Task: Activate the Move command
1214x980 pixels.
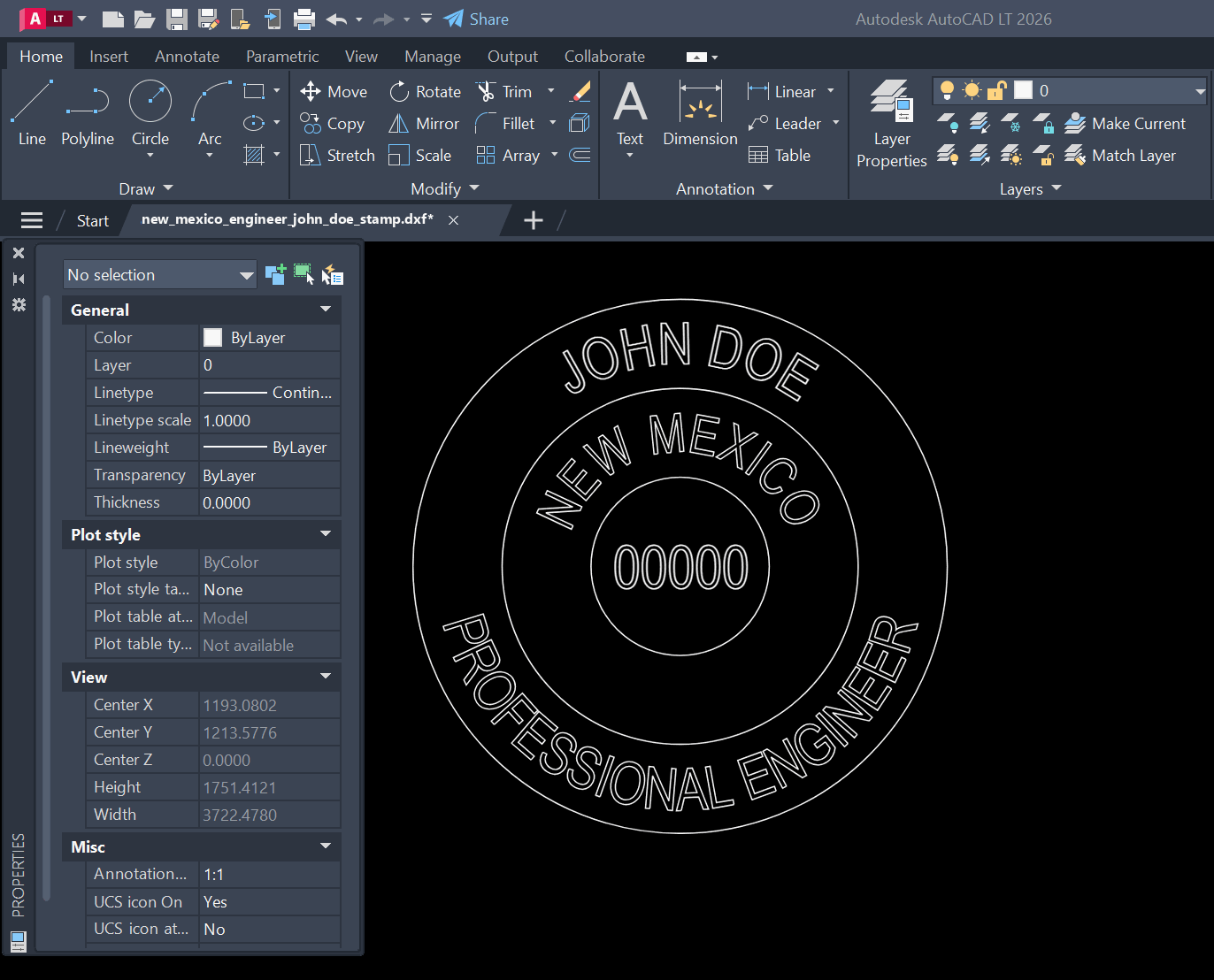Action: click(334, 91)
